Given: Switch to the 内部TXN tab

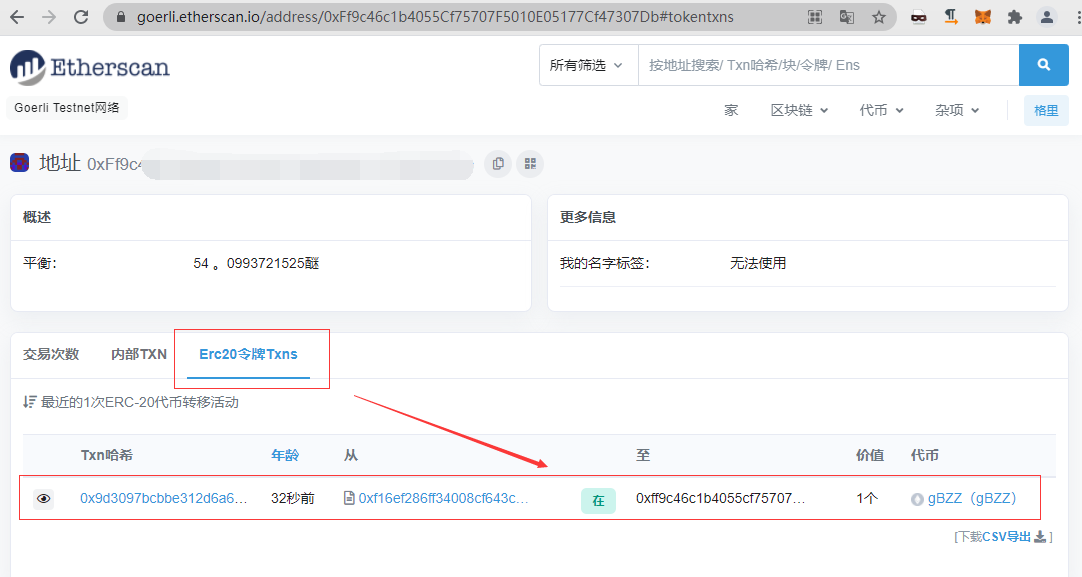Looking at the screenshot, I should pyautogui.click(x=139, y=354).
